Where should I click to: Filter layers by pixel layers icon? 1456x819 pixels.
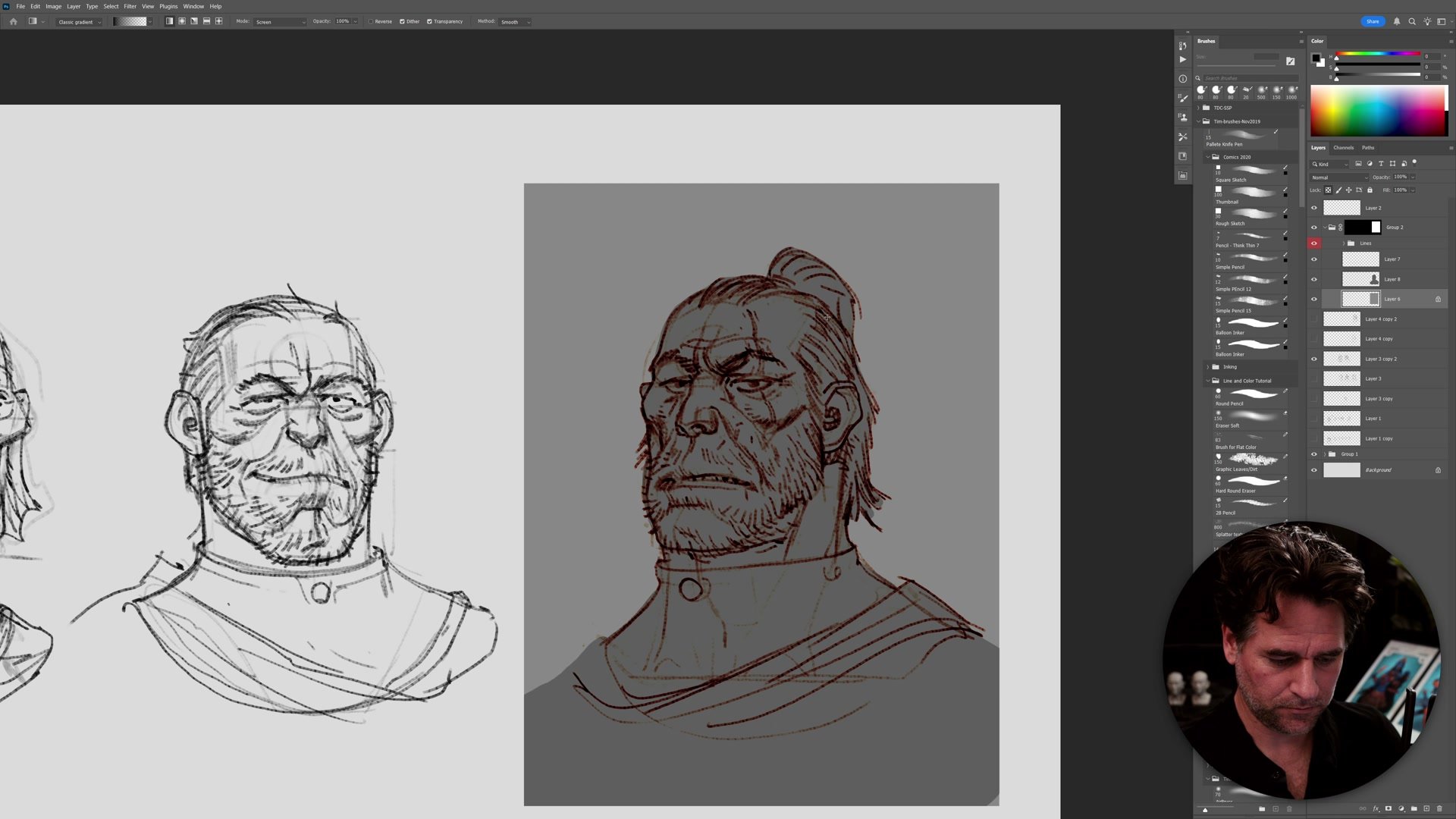click(x=1358, y=164)
